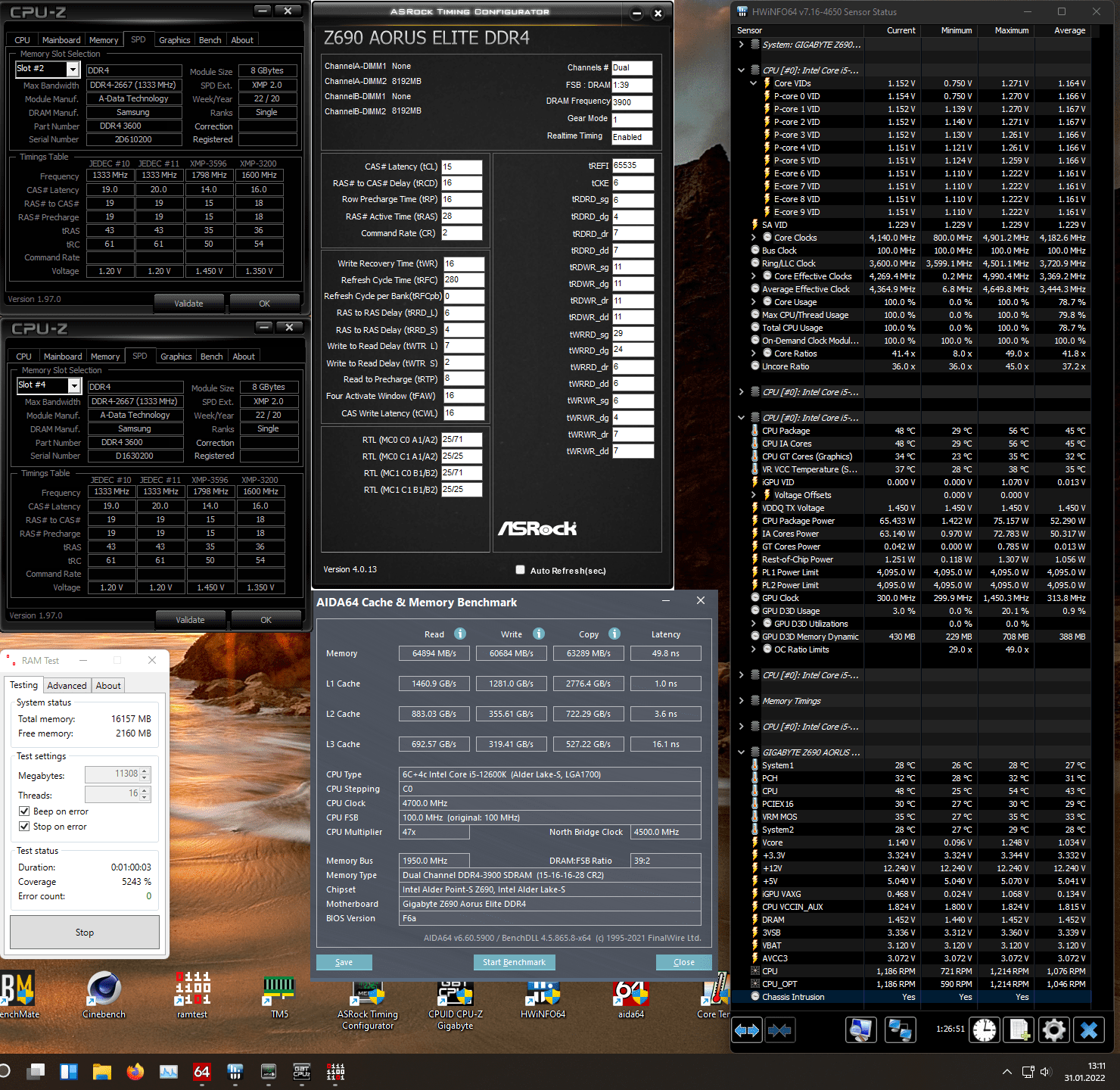Open Slot #2 dropdown in upper CPU-Z
This screenshot has width=1120, height=1090.
(x=73, y=70)
